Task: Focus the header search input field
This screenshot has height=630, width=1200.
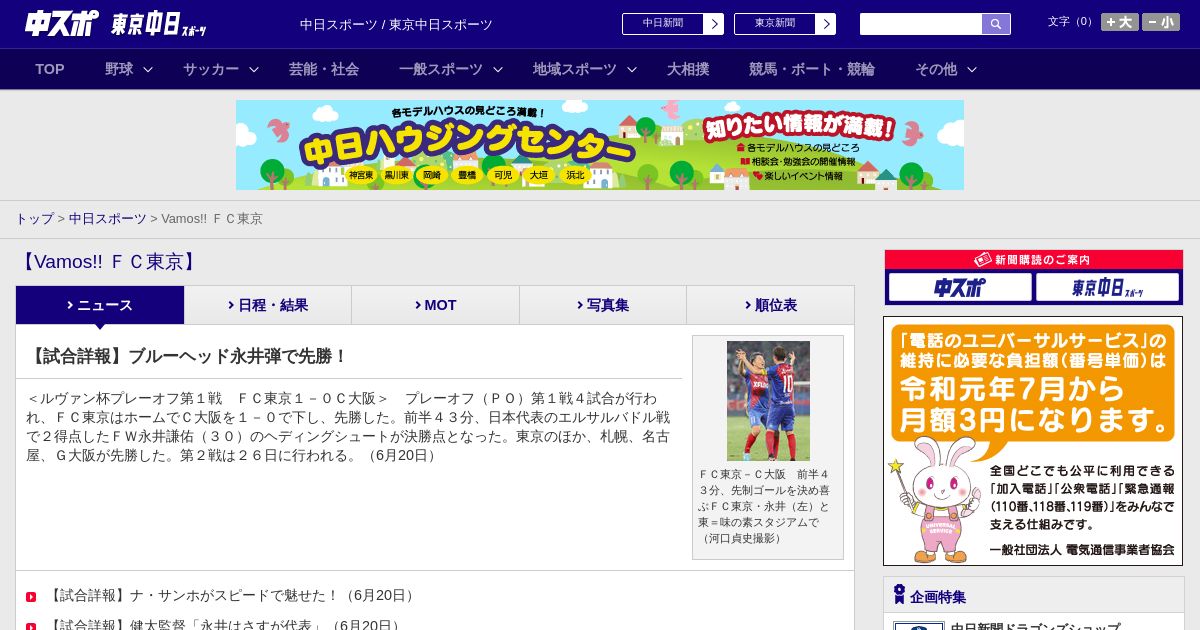Action: tap(921, 24)
